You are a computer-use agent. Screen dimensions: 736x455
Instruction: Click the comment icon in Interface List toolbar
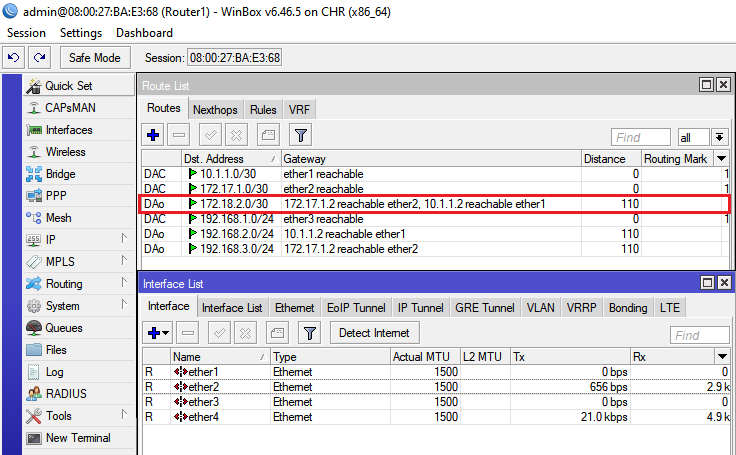(277, 333)
